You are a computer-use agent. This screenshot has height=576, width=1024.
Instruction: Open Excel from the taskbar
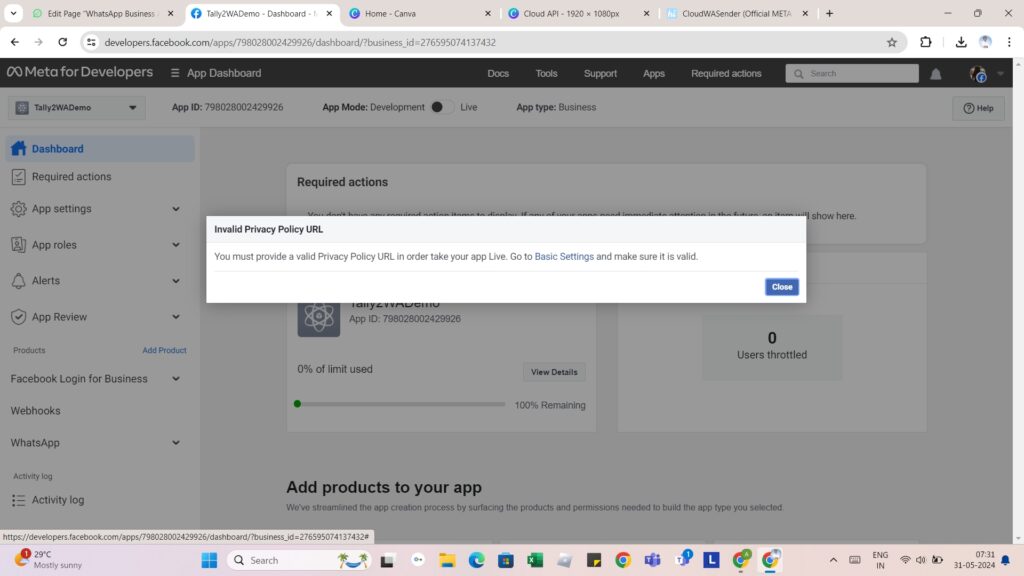pos(536,560)
